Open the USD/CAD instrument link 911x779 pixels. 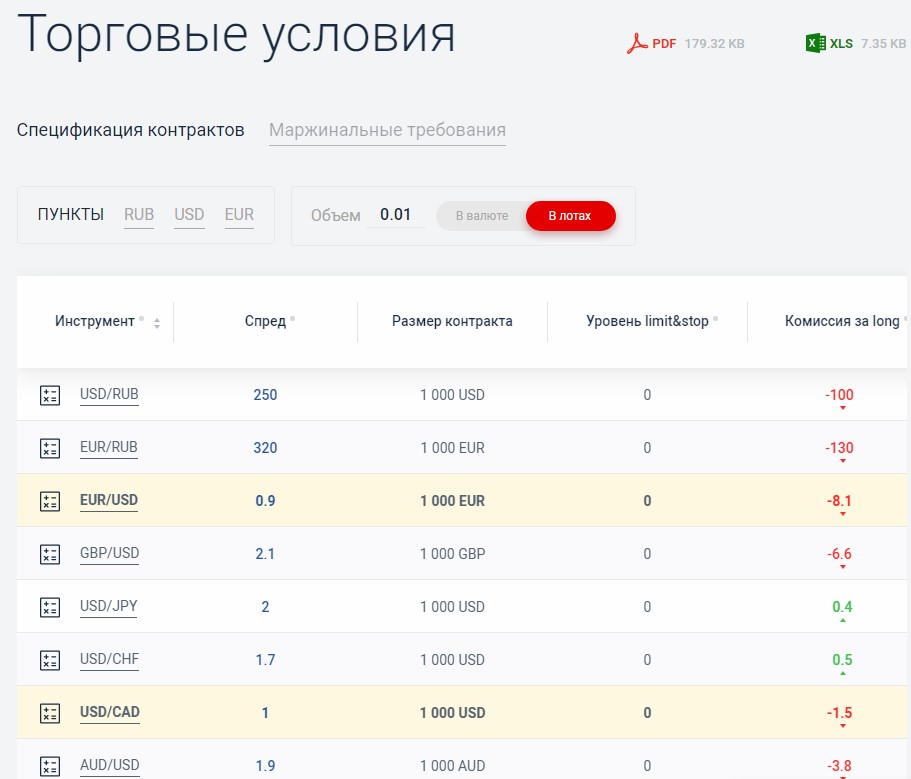tap(109, 713)
